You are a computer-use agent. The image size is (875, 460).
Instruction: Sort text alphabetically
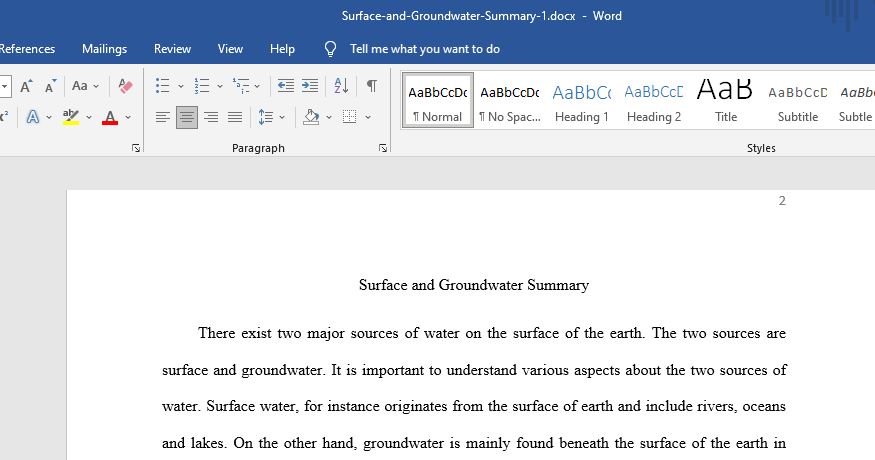coord(341,86)
